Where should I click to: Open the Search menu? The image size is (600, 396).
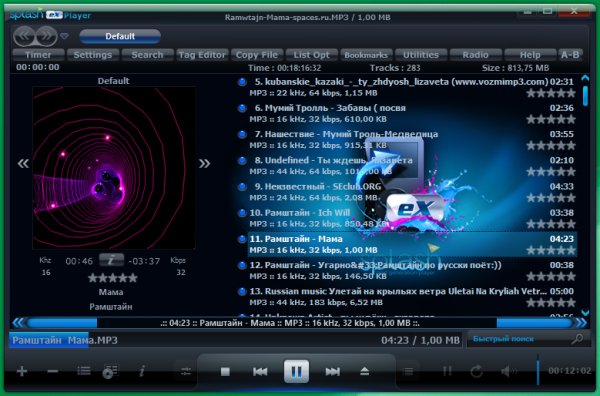click(x=147, y=55)
